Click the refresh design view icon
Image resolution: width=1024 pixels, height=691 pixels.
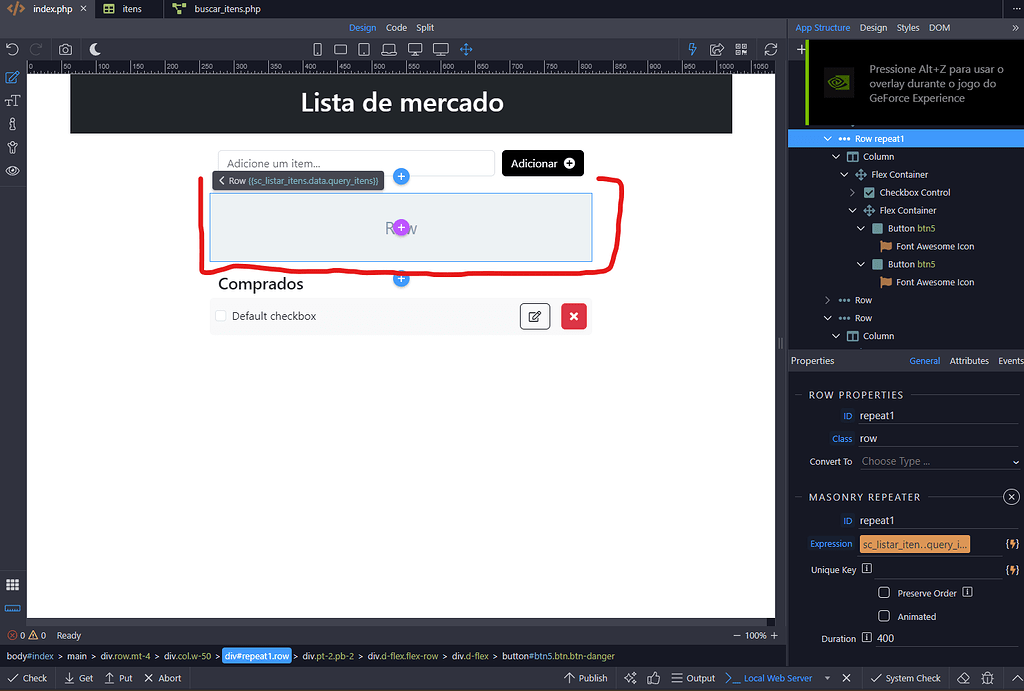[770, 49]
